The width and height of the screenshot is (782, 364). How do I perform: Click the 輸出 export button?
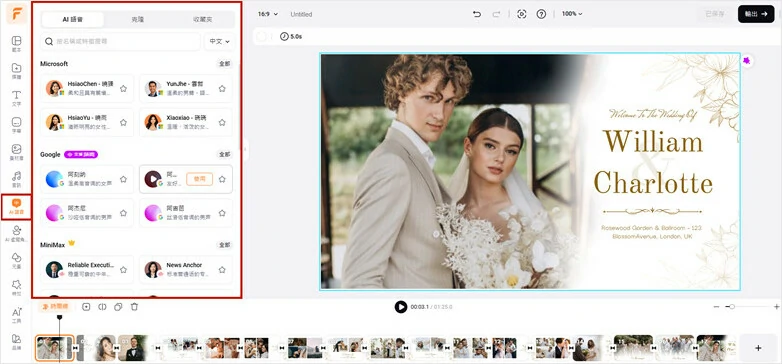click(x=756, y=14)
